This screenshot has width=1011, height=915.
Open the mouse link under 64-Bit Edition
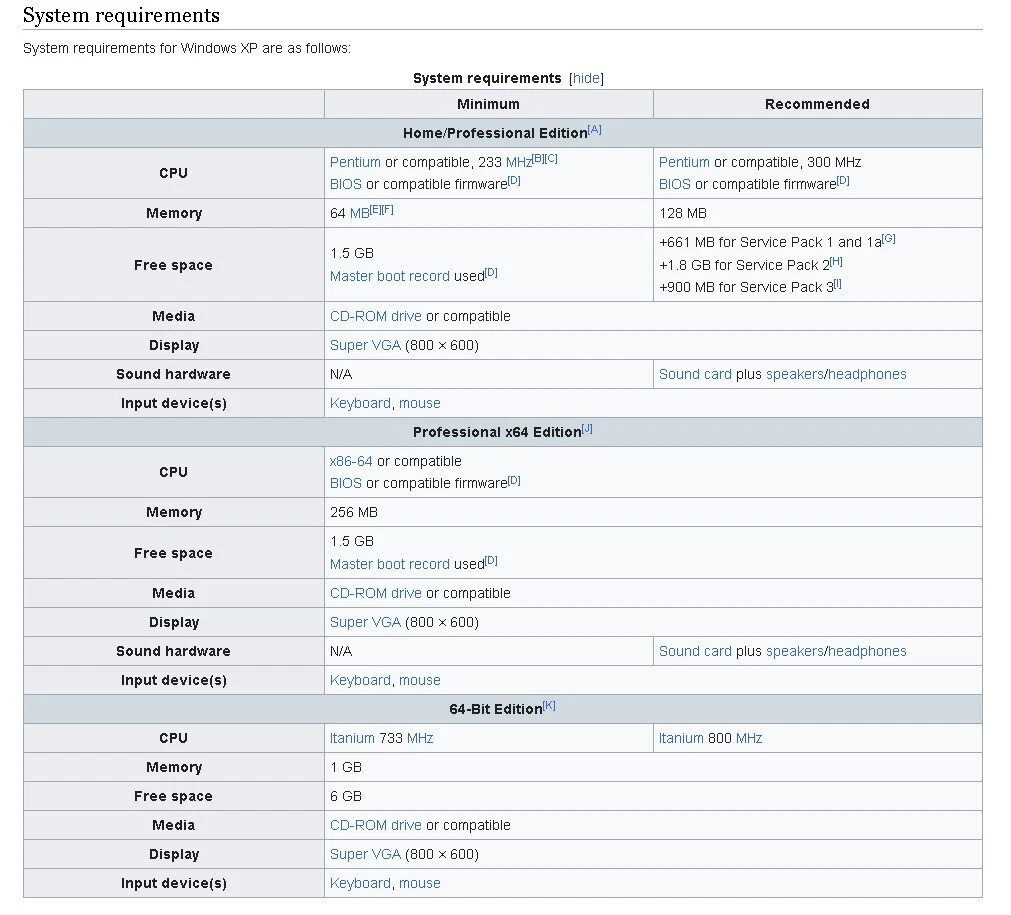pos(420,883)
